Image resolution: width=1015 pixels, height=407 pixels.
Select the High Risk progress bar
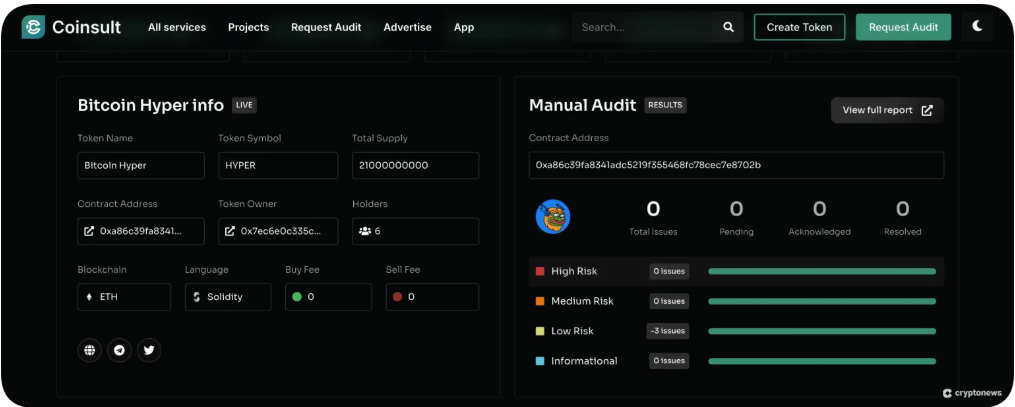[821, 271]
